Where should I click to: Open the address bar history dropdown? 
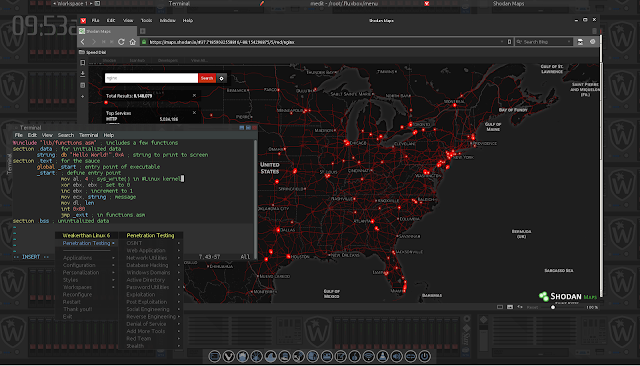[x=502, y=42]
